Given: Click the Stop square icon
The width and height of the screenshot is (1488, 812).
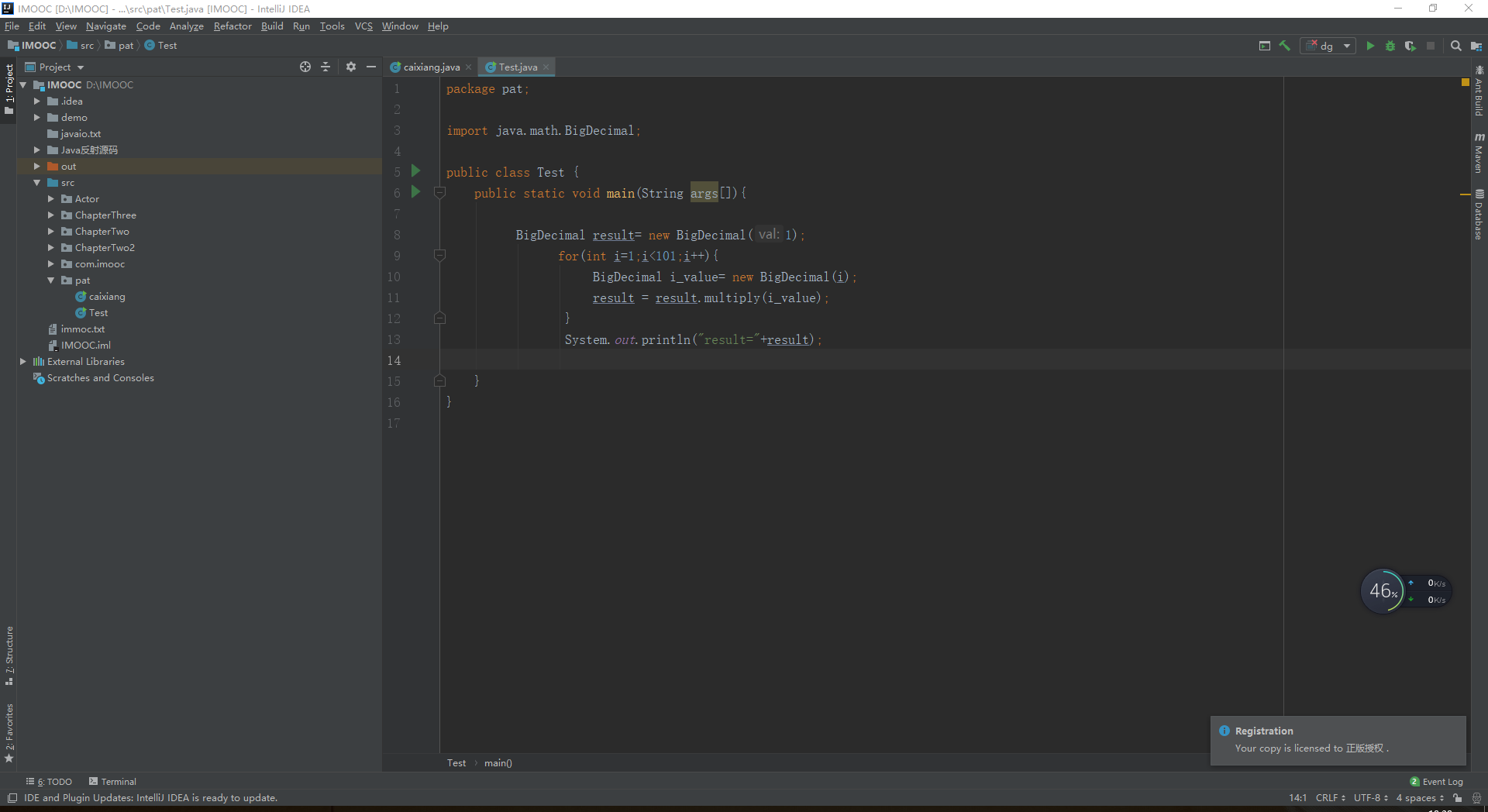Looking at the screenshot, I should point(1431,46).
